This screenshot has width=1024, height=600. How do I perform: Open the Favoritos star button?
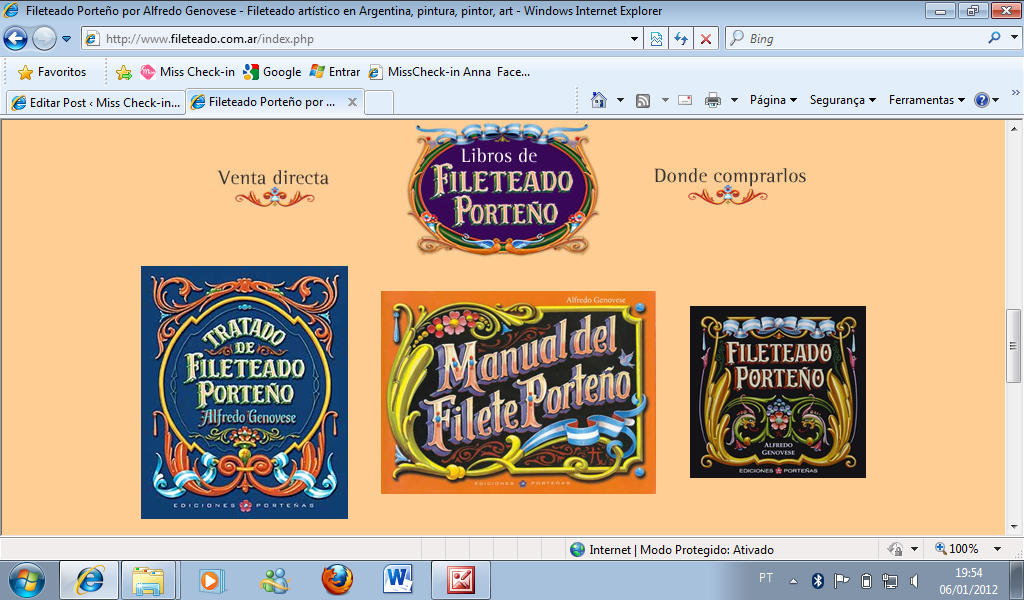(x=53, y=72)
